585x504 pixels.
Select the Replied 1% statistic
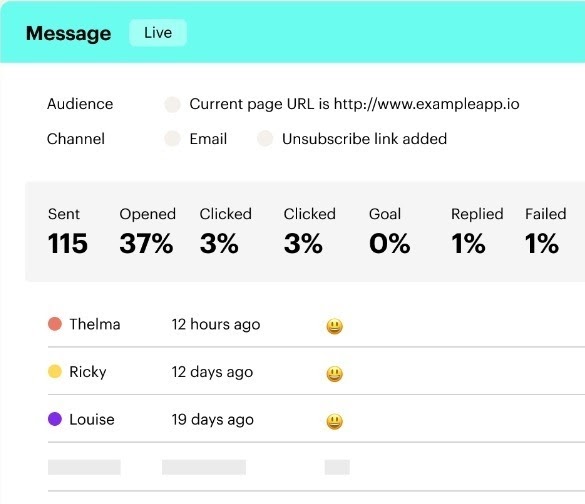click(x=477, y=231)
